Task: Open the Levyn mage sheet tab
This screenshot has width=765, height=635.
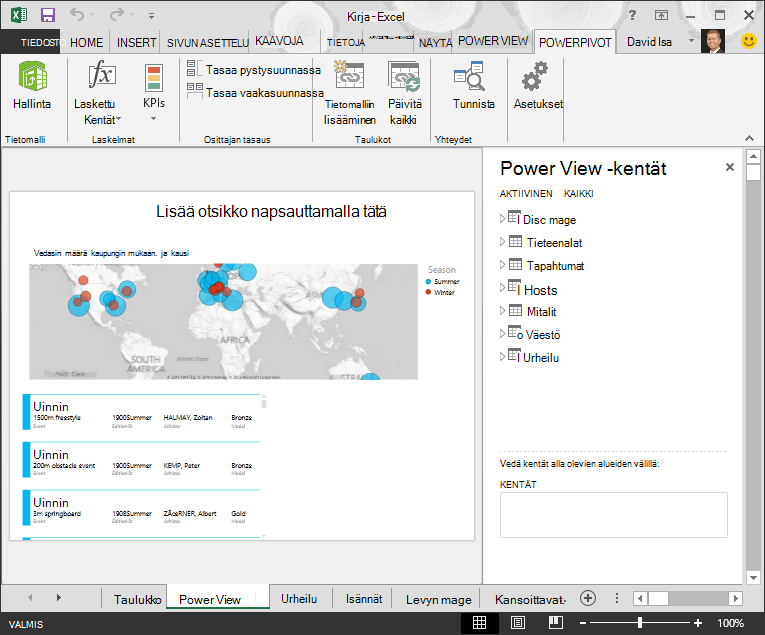Action: (x=438, y=599)
